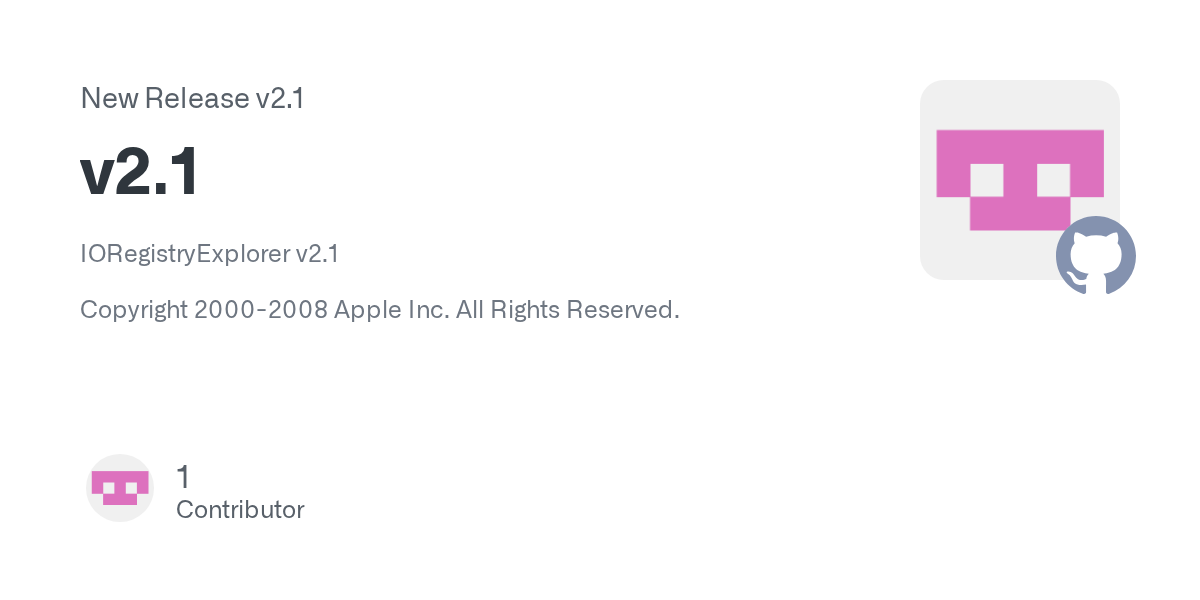The image size is (1200, 600).
Task: Click the contributor count number "1"
Action: click(183, 477)
